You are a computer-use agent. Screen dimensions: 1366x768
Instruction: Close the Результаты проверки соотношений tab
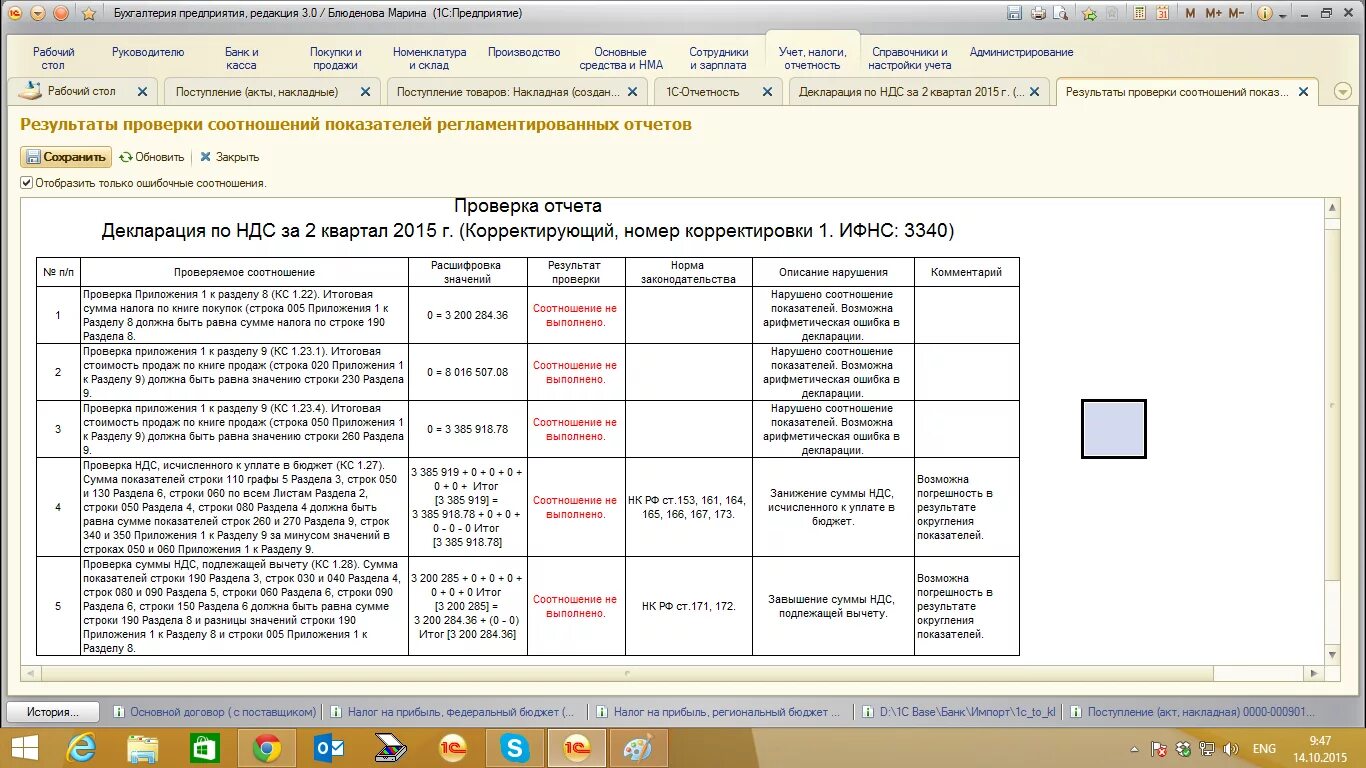(x=1303, y=91)
